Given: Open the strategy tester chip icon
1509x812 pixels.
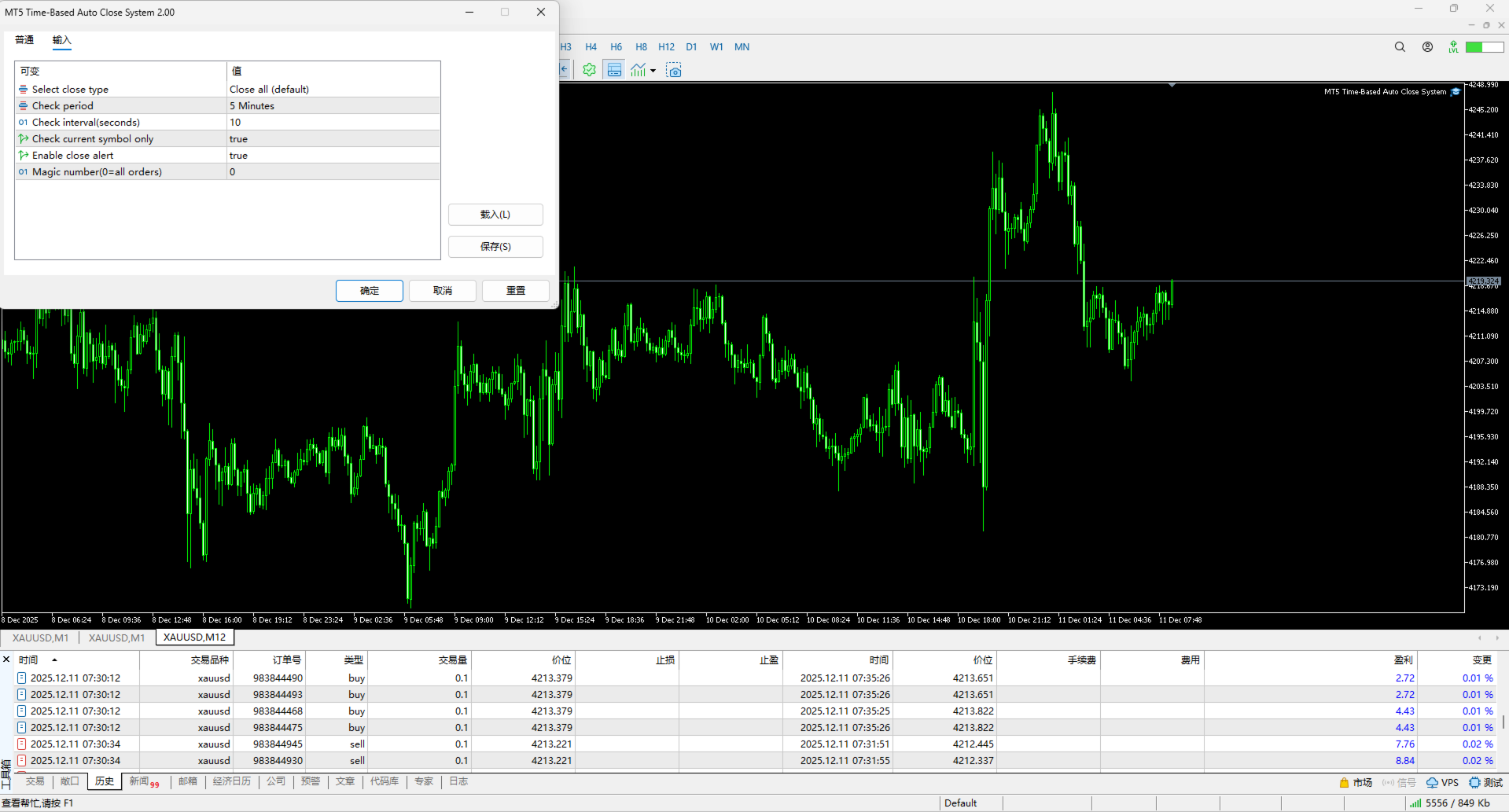Looking at the screenshot, I should [x=1474, y=782].
